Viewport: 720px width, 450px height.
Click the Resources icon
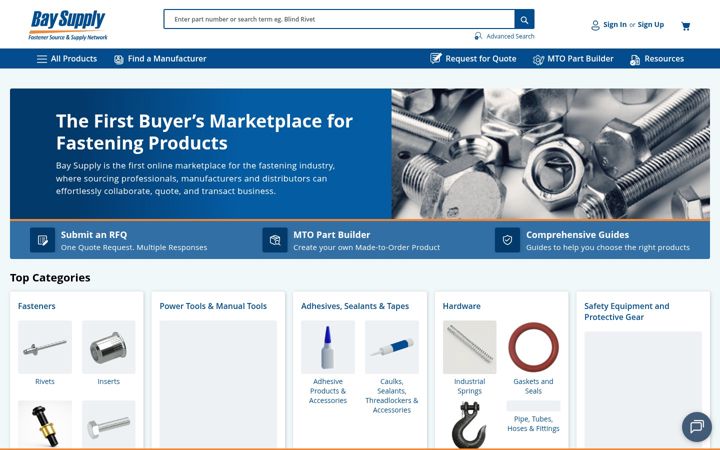click(x=635, y=60)
